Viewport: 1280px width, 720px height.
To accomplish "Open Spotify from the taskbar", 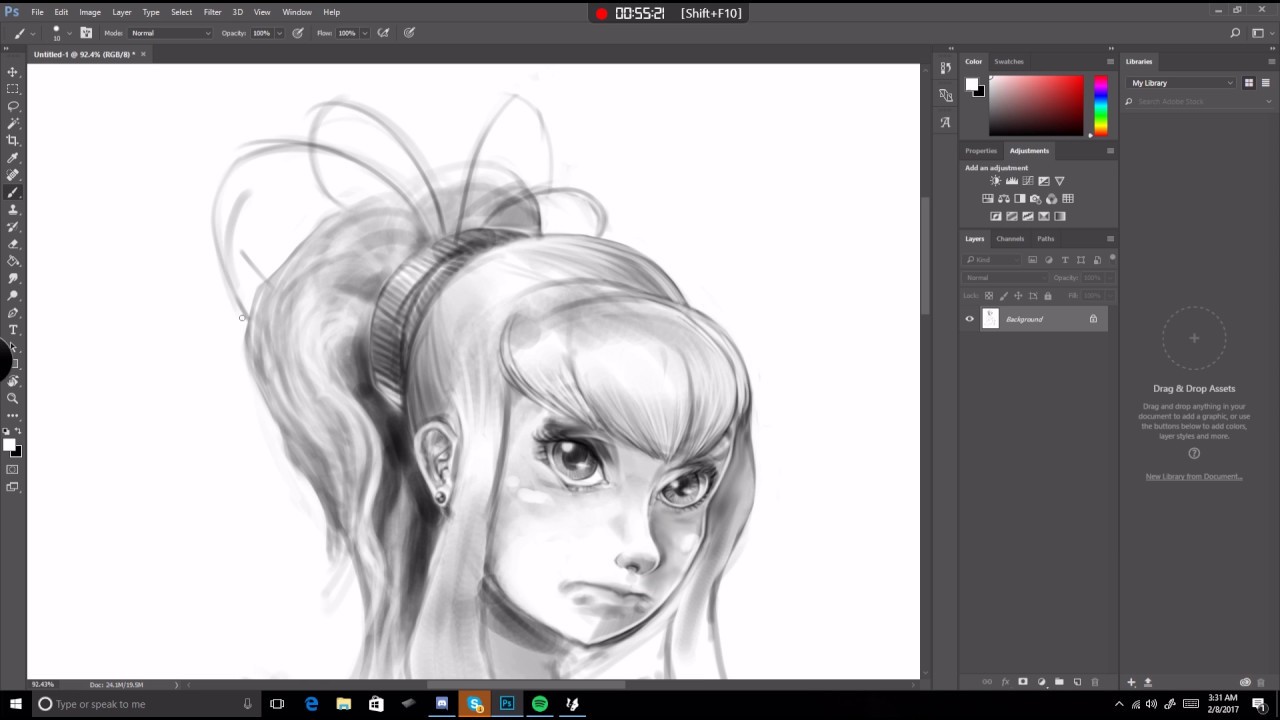I will (x=540, y=704).
